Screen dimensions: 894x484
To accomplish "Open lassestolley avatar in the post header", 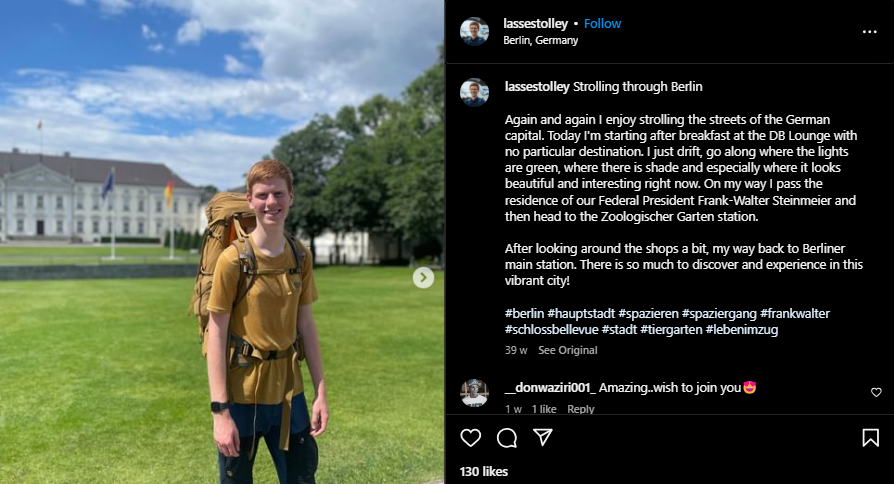I will tap(475, 31).
